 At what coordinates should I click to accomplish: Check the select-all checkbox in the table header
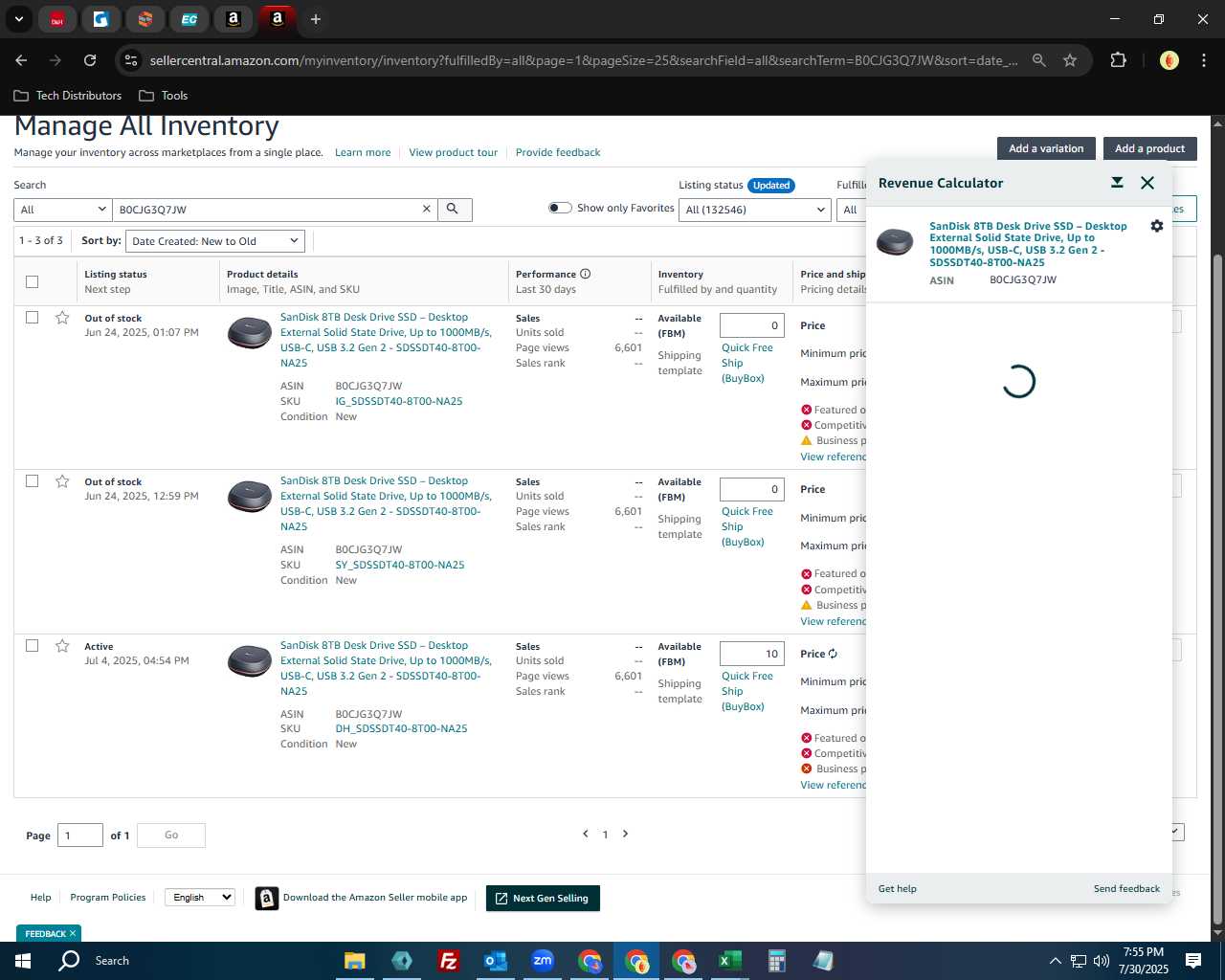point(32,281)
